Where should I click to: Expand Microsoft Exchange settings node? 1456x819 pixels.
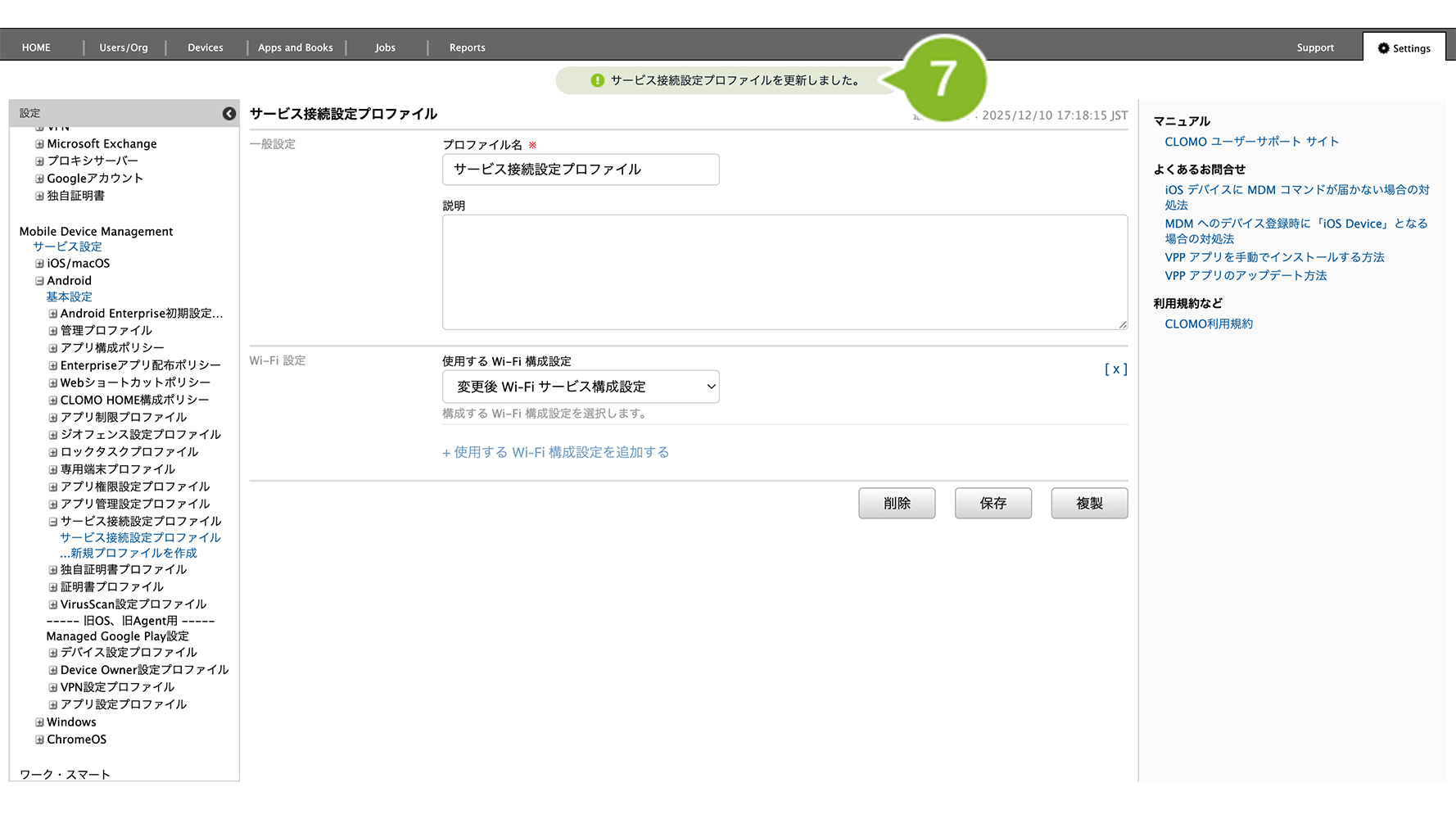39,144
